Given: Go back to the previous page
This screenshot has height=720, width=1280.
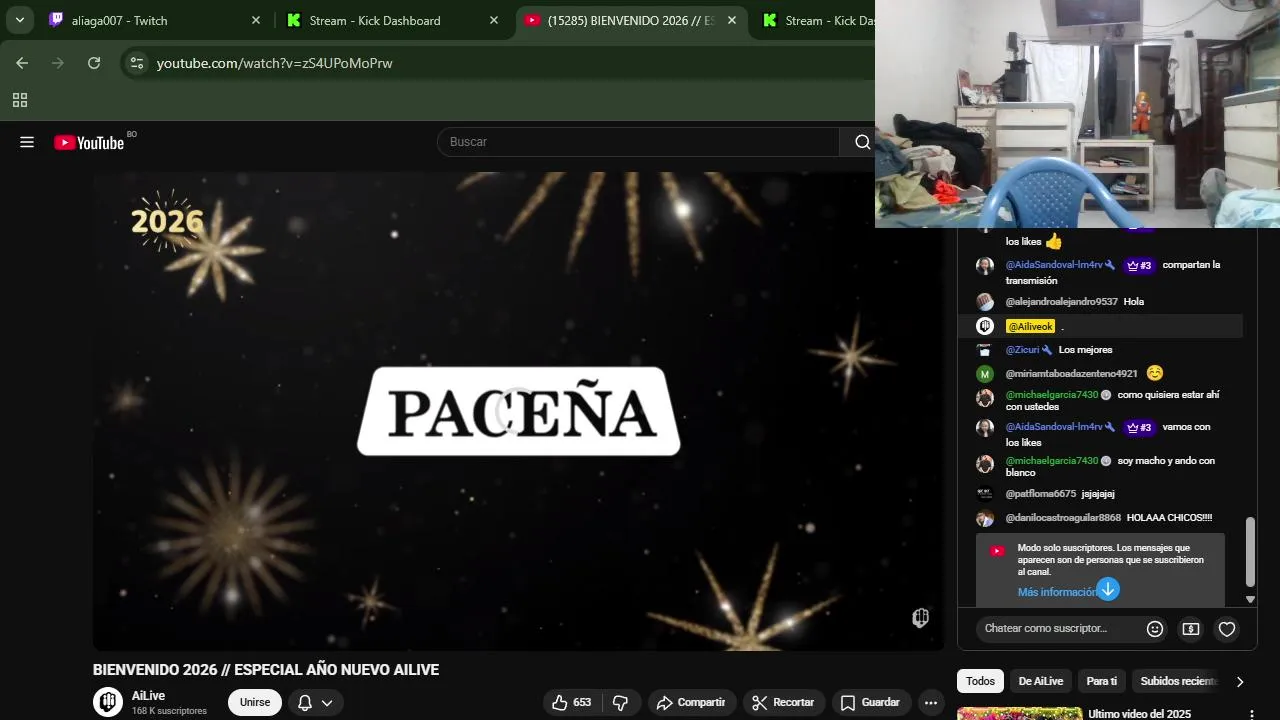Looking at the screenshot, I should (x=22, y=63).
